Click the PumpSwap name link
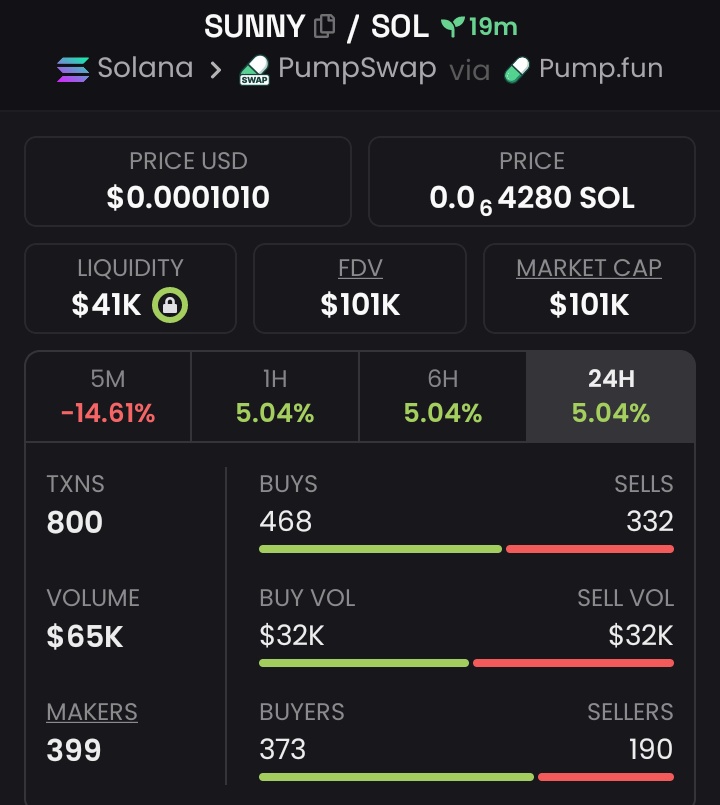The height and width of the screenshot is (805, 720). coord(357,69)
